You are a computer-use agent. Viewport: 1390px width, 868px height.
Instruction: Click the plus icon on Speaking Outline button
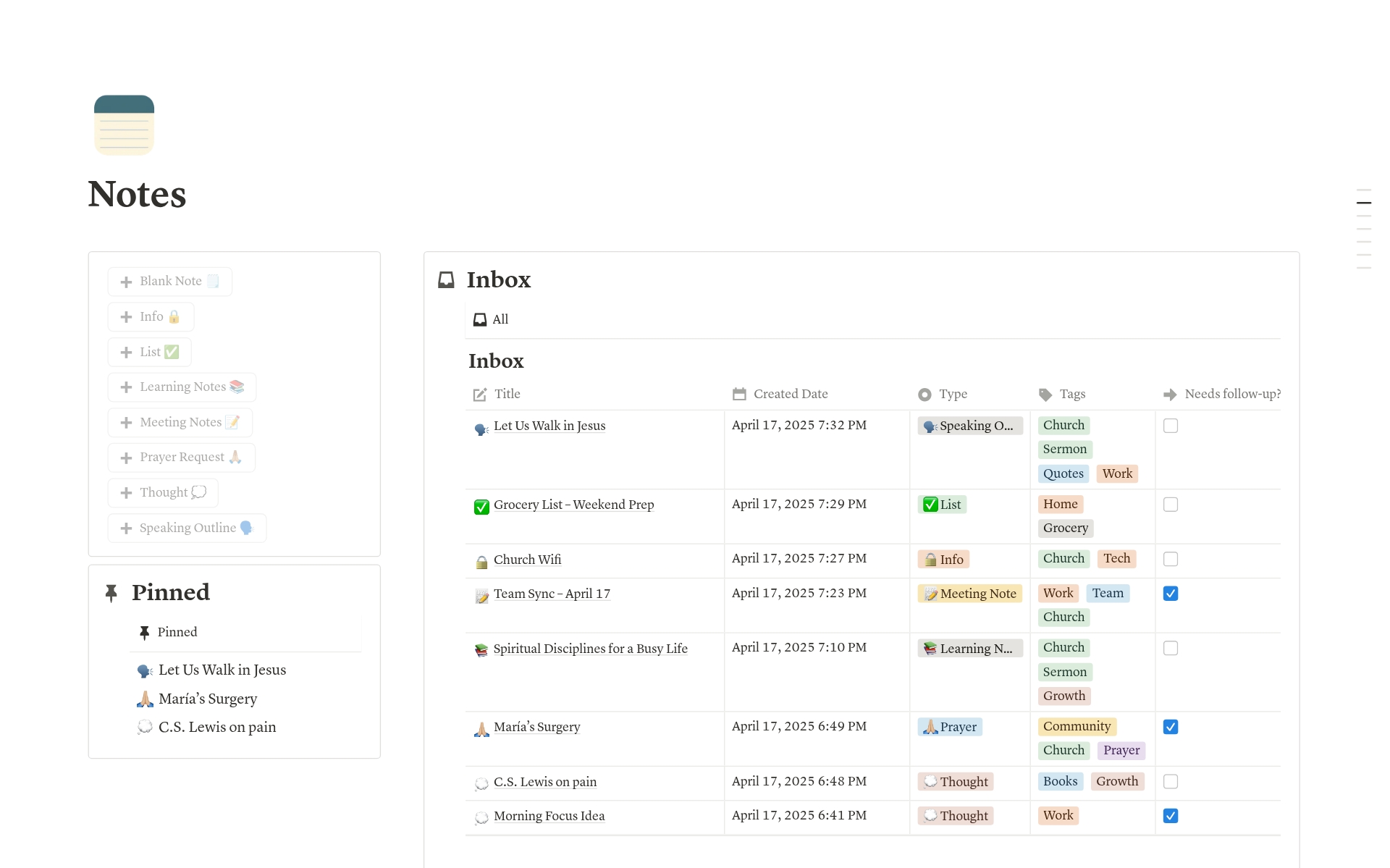[126, 528]
